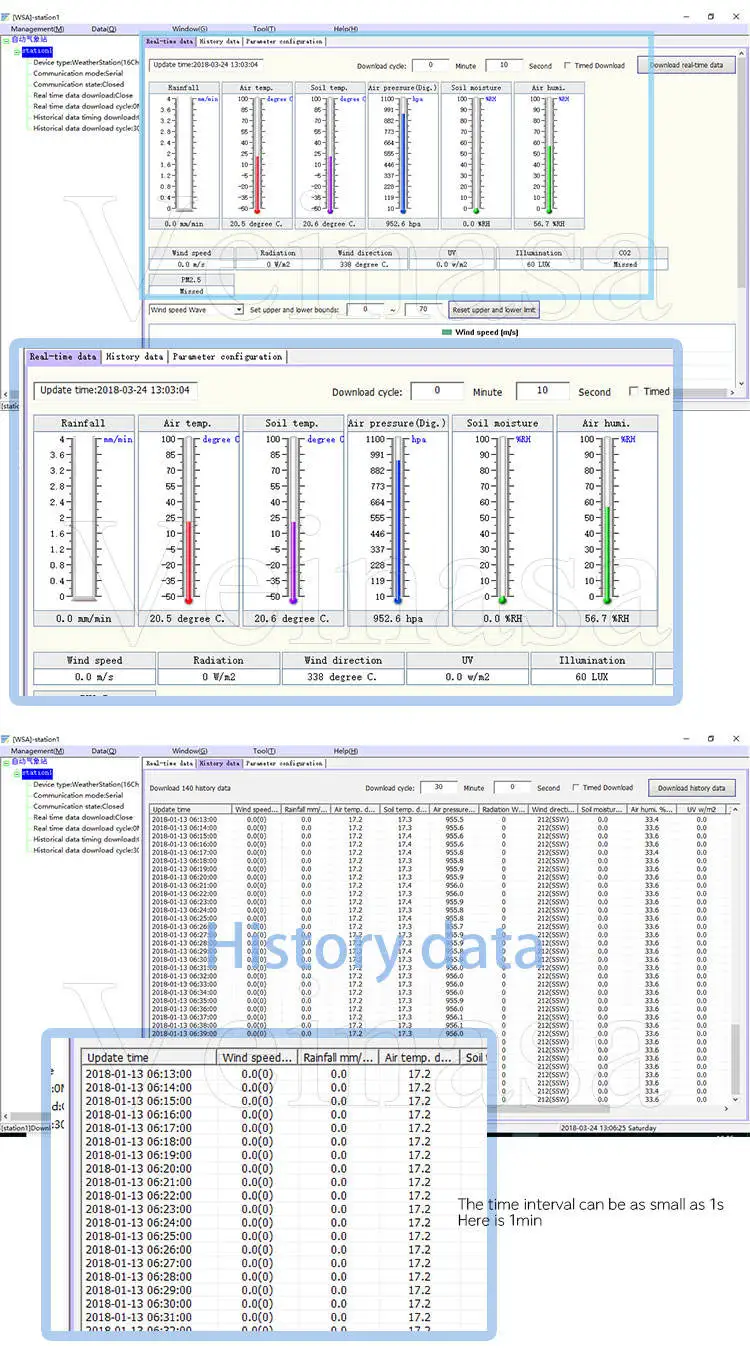Open Management(M) menu in upper window

tap(38, 29)
